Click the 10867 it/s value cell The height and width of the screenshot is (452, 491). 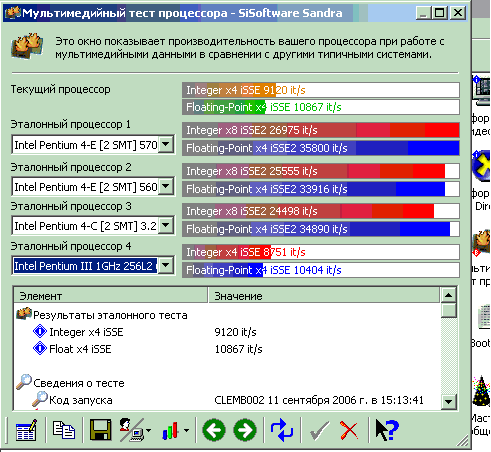point(238,349)
